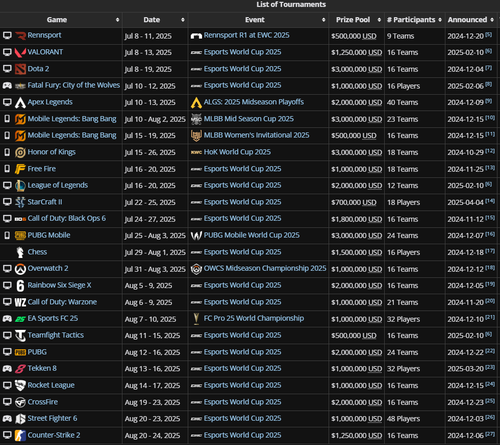Click the League of Legends game icon
The width and height of the screenshot is (500, 445).
coord(20,186)
